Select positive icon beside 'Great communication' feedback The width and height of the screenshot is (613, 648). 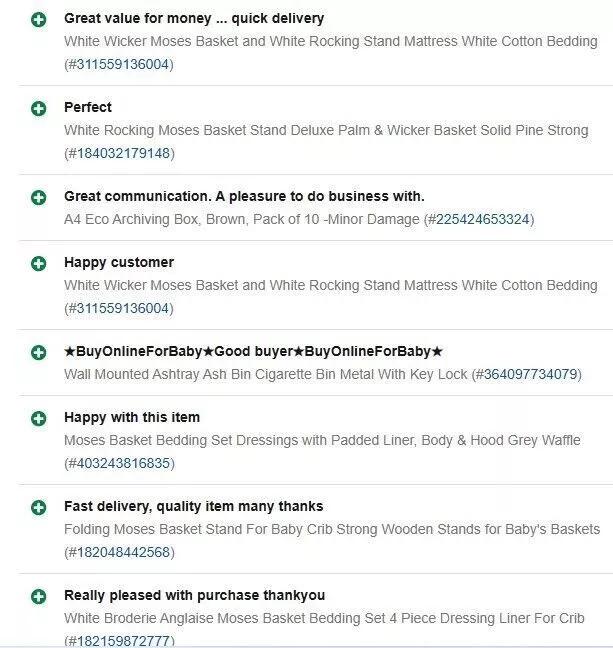(x=39, y=198)
